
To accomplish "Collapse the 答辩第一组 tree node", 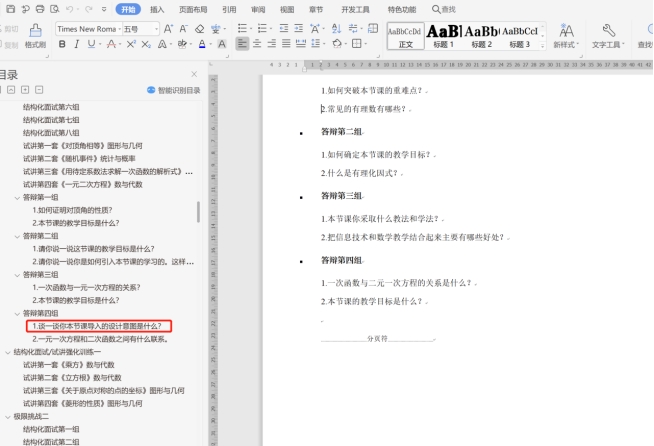I will point(17,198).
